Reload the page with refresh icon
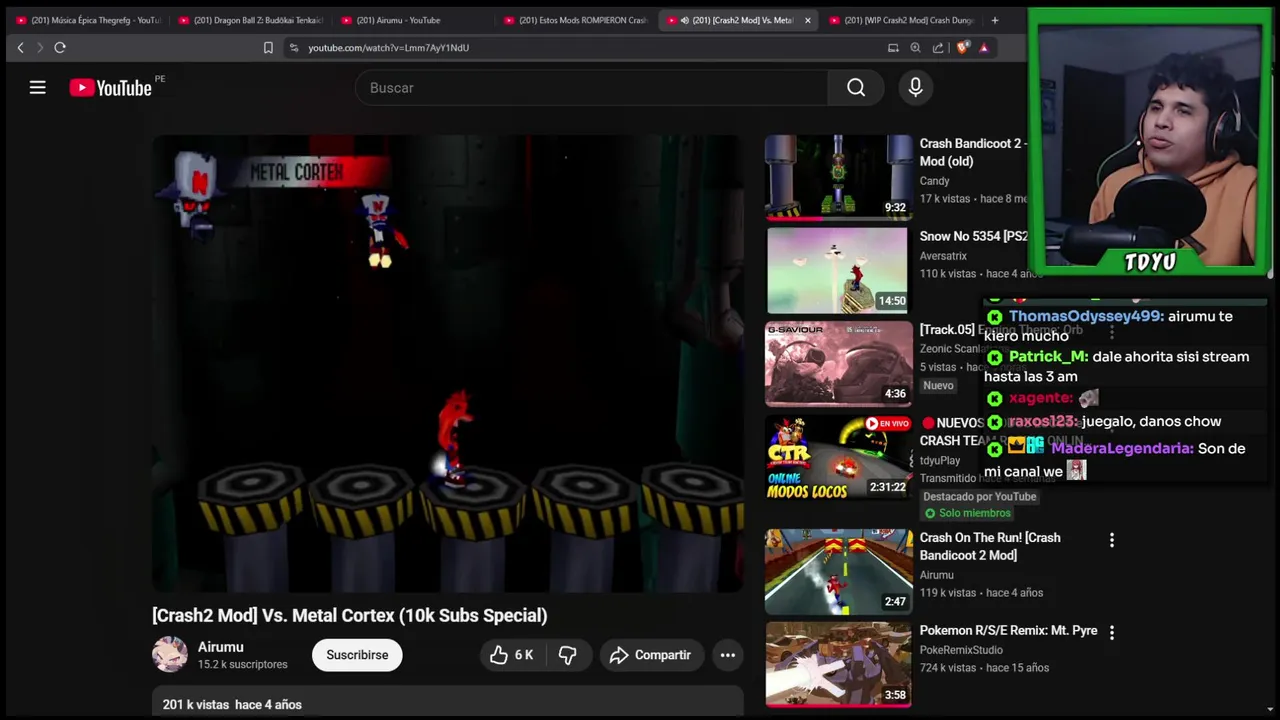This screenshot has width=1280, height=720. click(60, 47)
